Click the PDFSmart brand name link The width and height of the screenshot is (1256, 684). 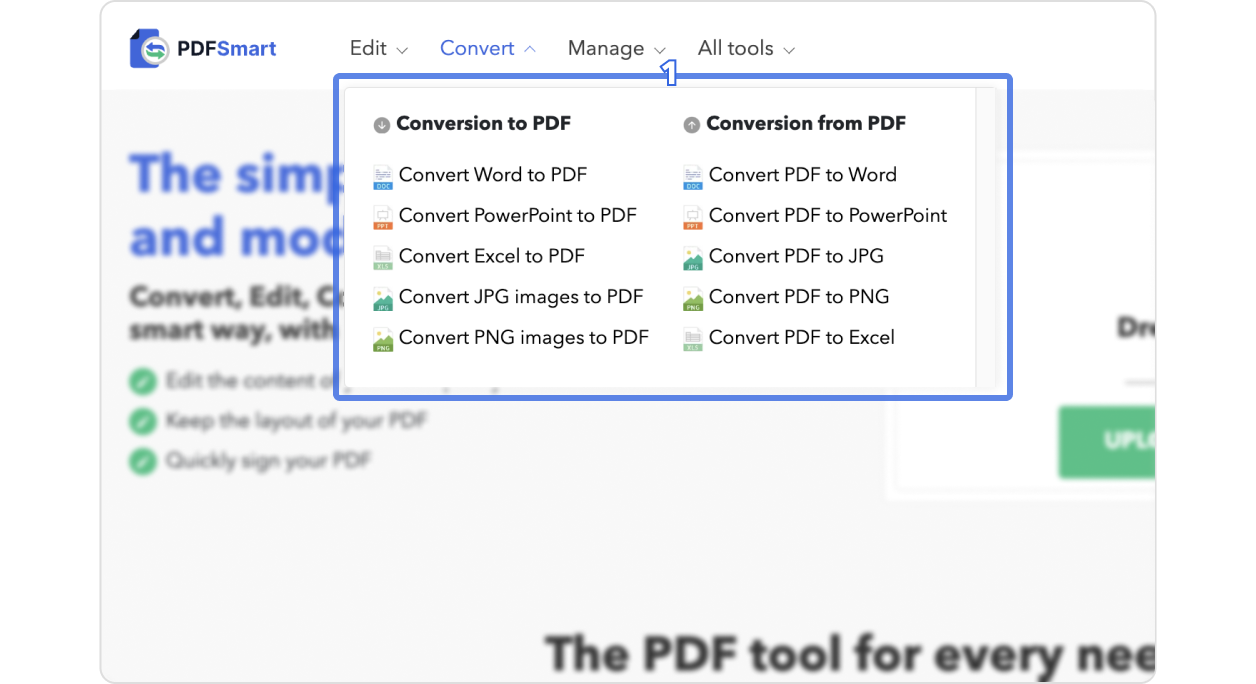[x=226, y=48]
